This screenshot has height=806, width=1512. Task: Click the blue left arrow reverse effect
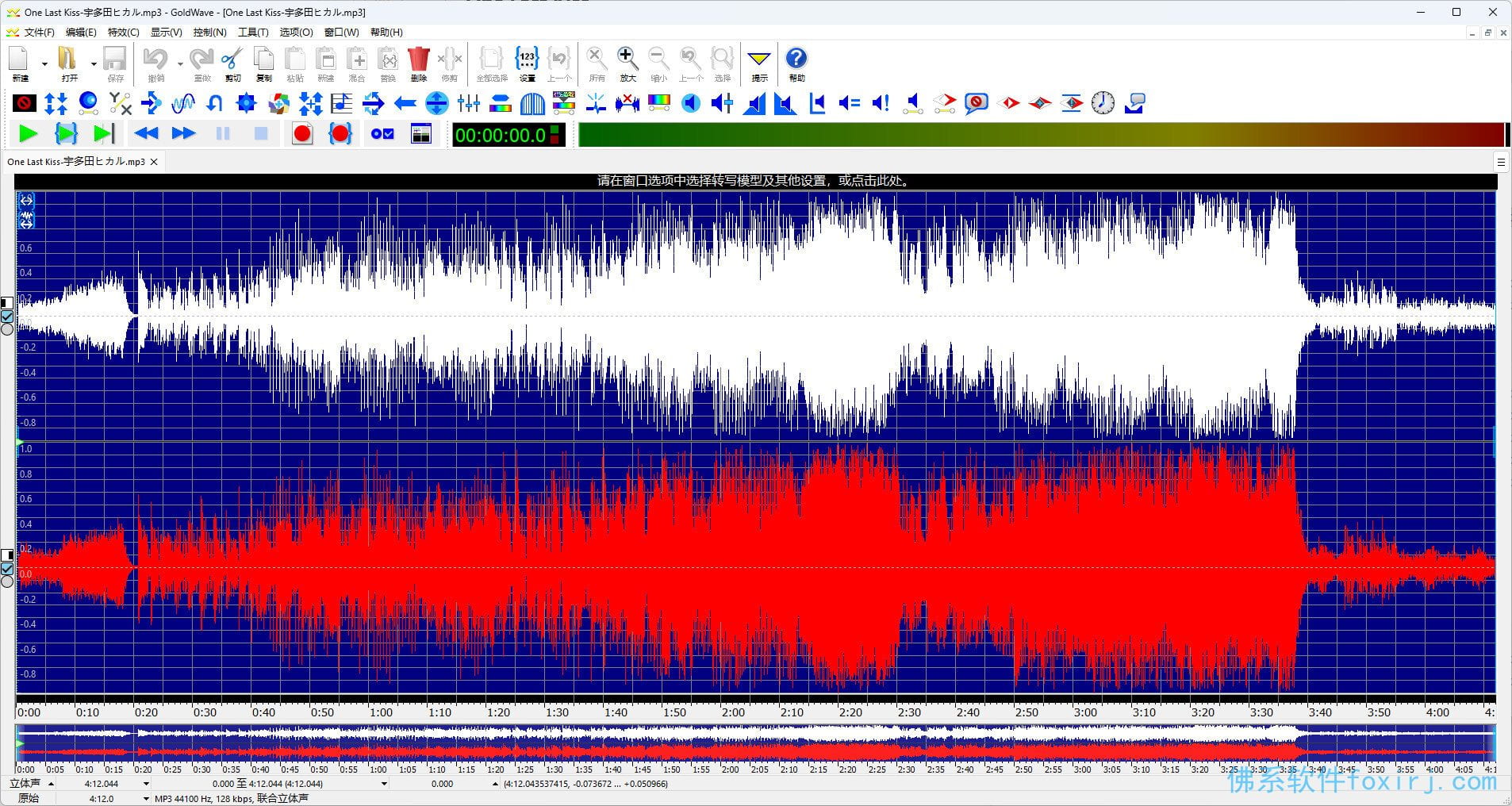click(405, 103)
